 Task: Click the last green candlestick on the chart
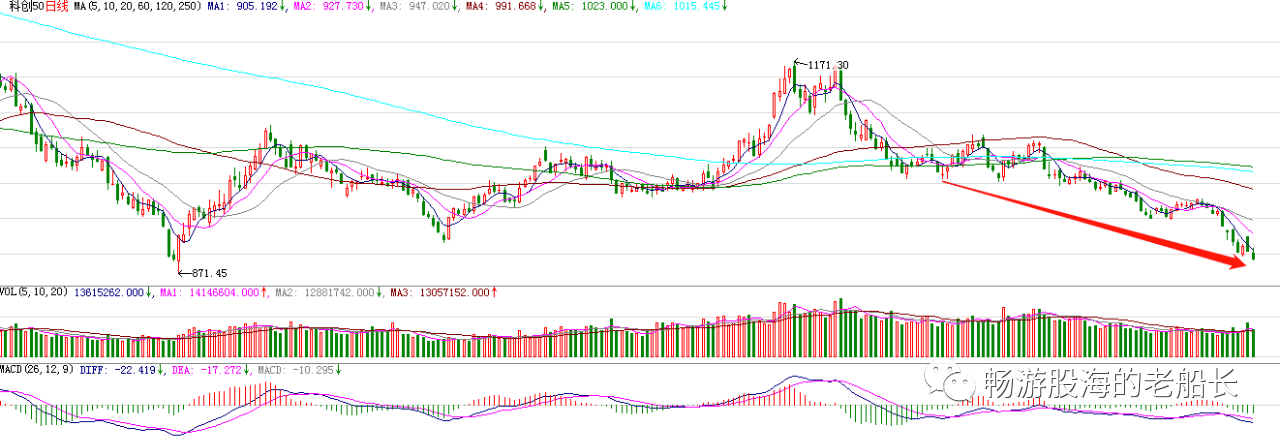click(x=1253, y=255)
